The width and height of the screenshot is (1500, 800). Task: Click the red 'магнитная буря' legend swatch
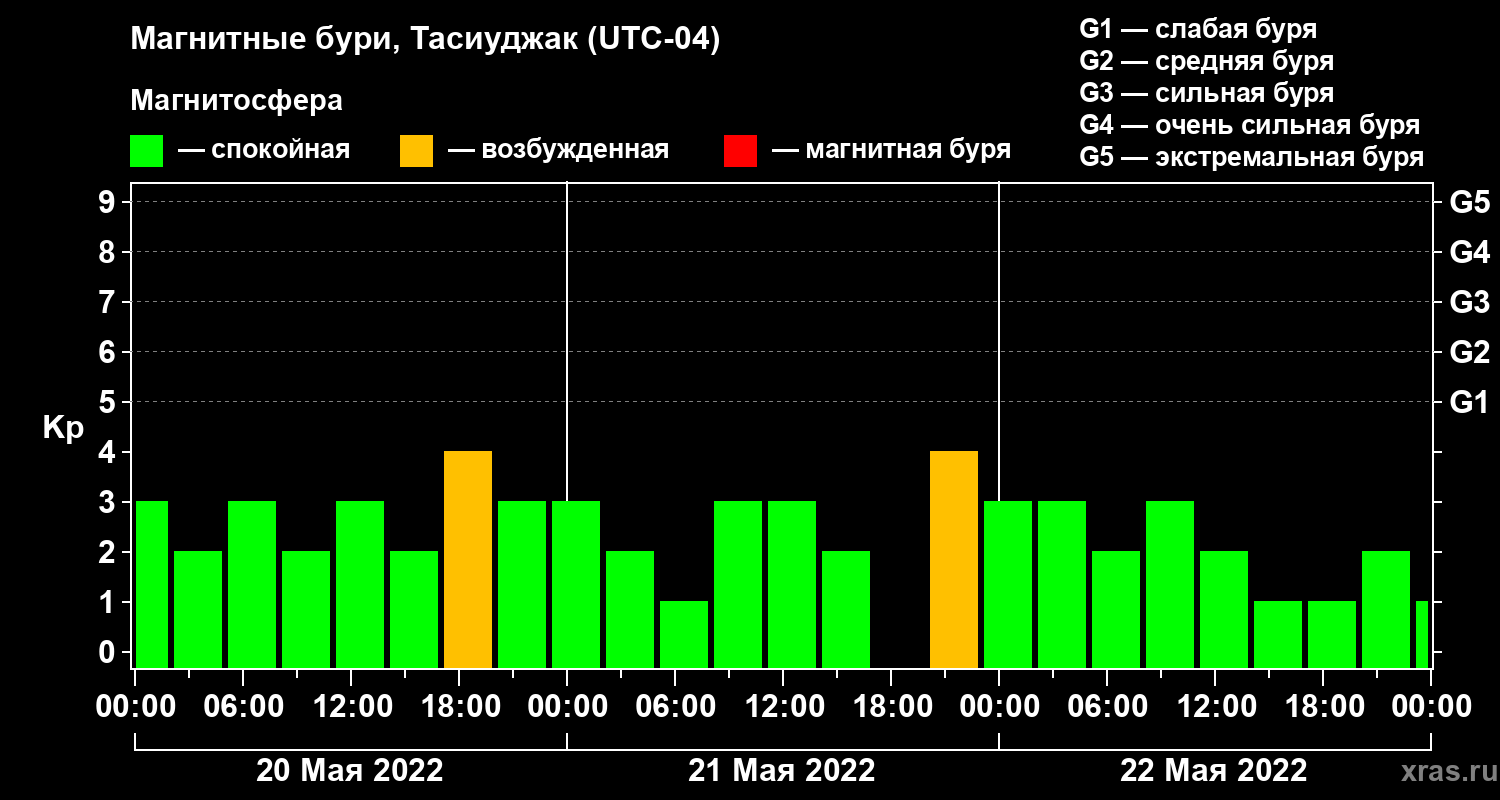[740, 151]
